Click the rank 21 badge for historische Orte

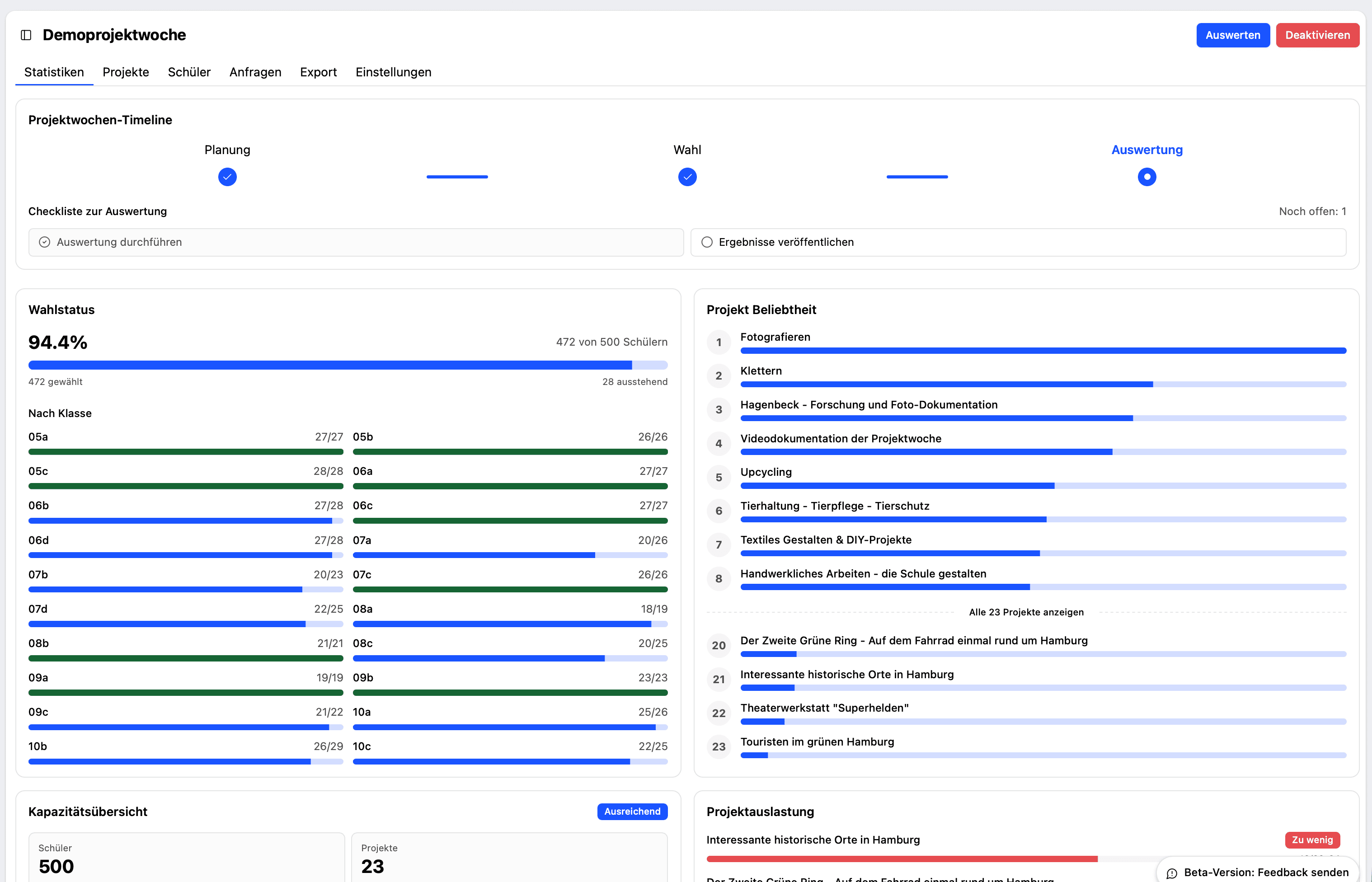tap(719, 679)
